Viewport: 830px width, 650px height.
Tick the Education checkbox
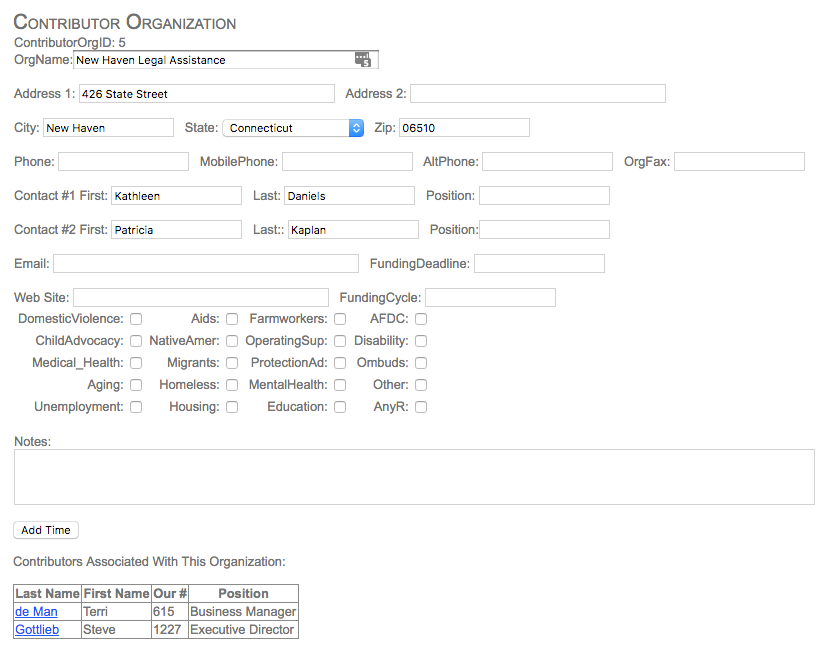click(340, 407)
